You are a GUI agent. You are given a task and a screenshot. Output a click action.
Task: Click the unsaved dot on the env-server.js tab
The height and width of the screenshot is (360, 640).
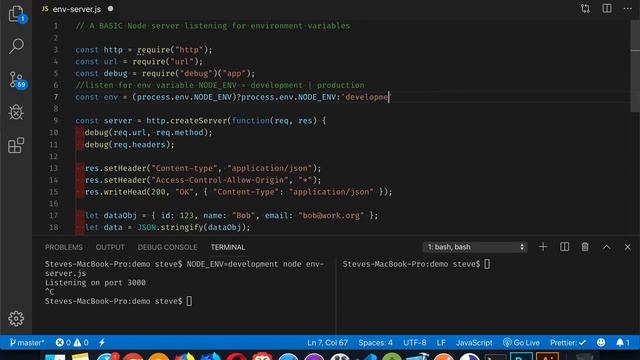click(x=110, y=9)
